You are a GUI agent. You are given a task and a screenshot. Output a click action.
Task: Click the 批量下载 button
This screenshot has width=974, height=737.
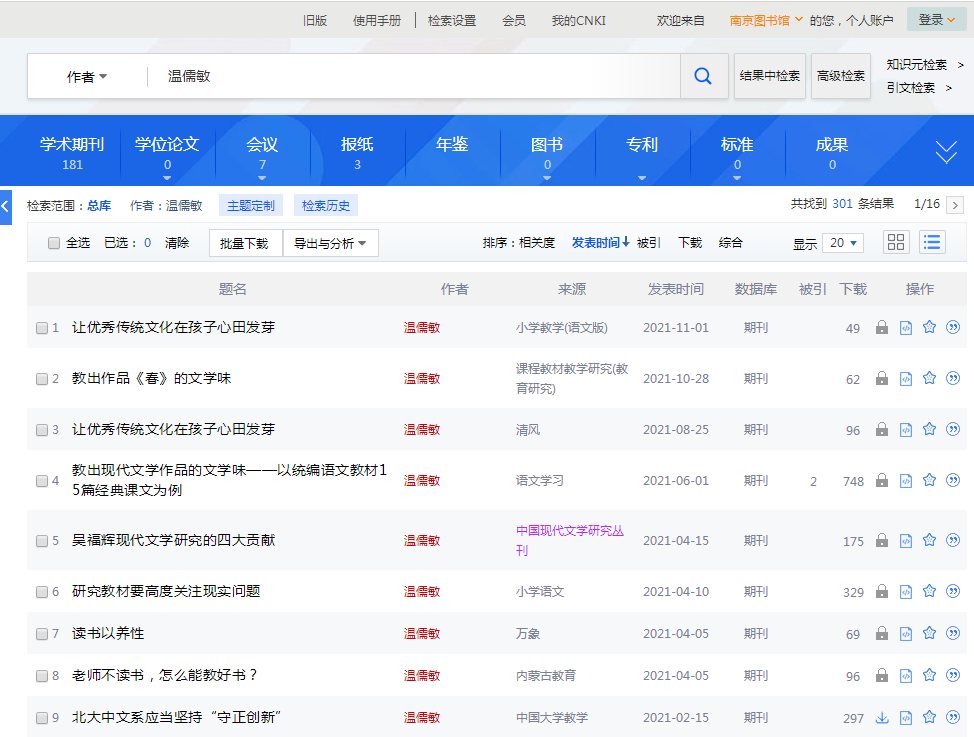(x=245, y=243)
